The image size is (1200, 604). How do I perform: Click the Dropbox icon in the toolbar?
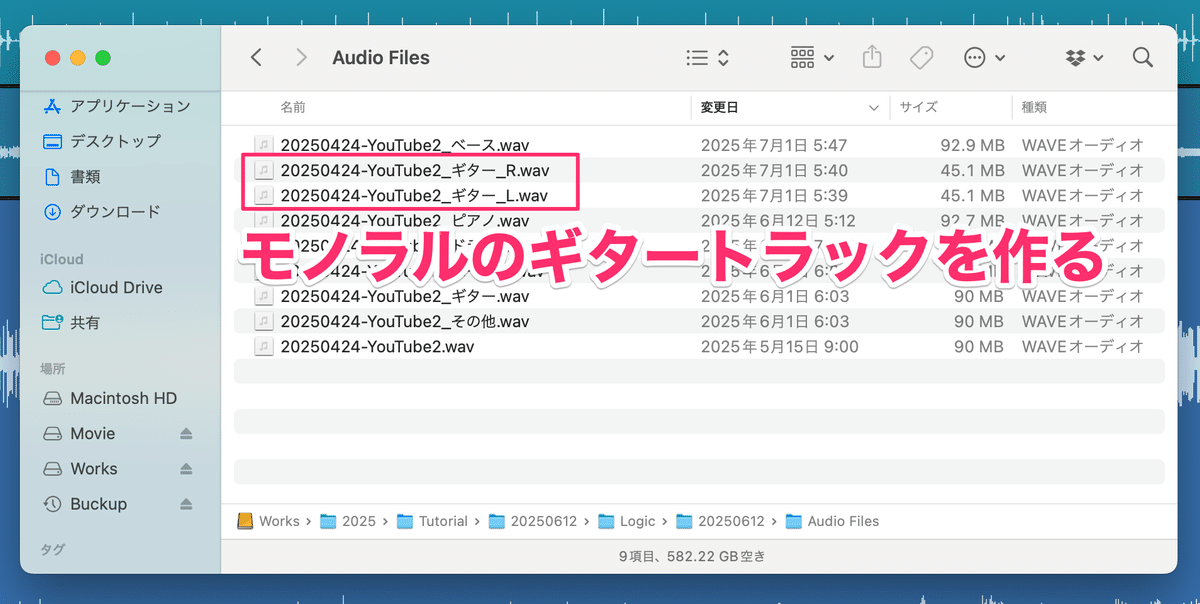(1075, 57)
